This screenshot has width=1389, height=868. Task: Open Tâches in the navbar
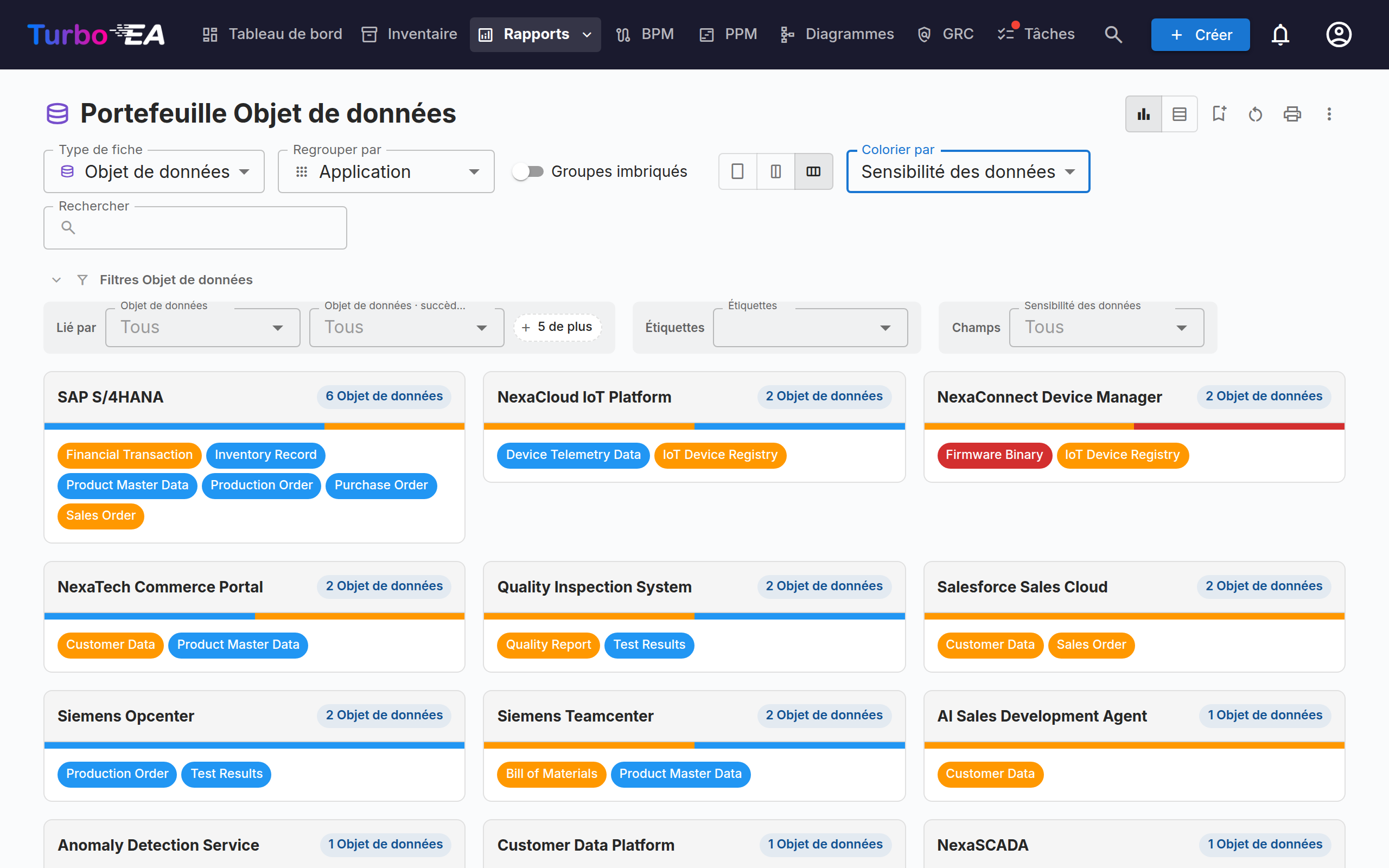click(1036, 34)
